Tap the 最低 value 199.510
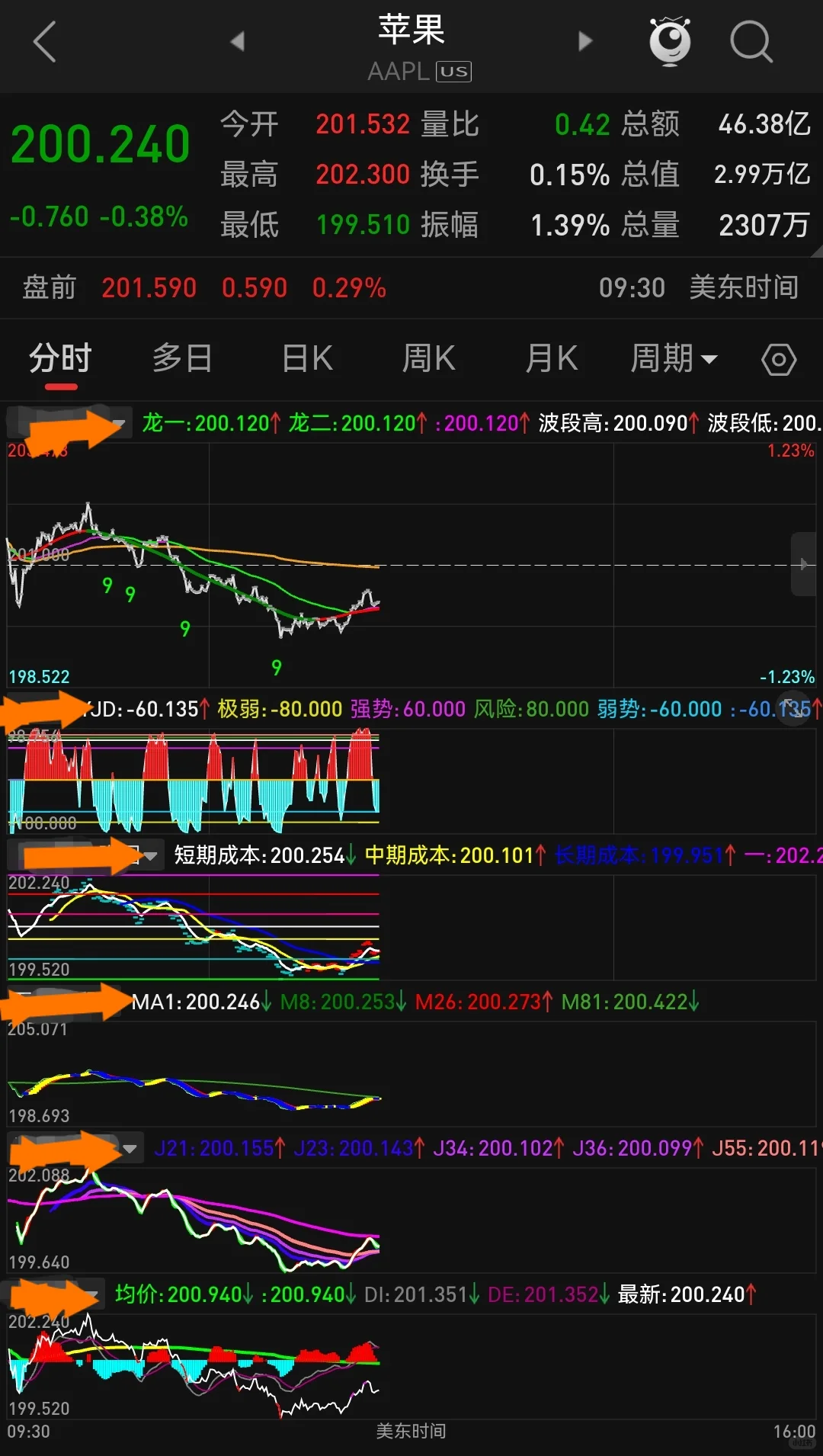This screenshot has width=823, height=1456. [363, 225]
